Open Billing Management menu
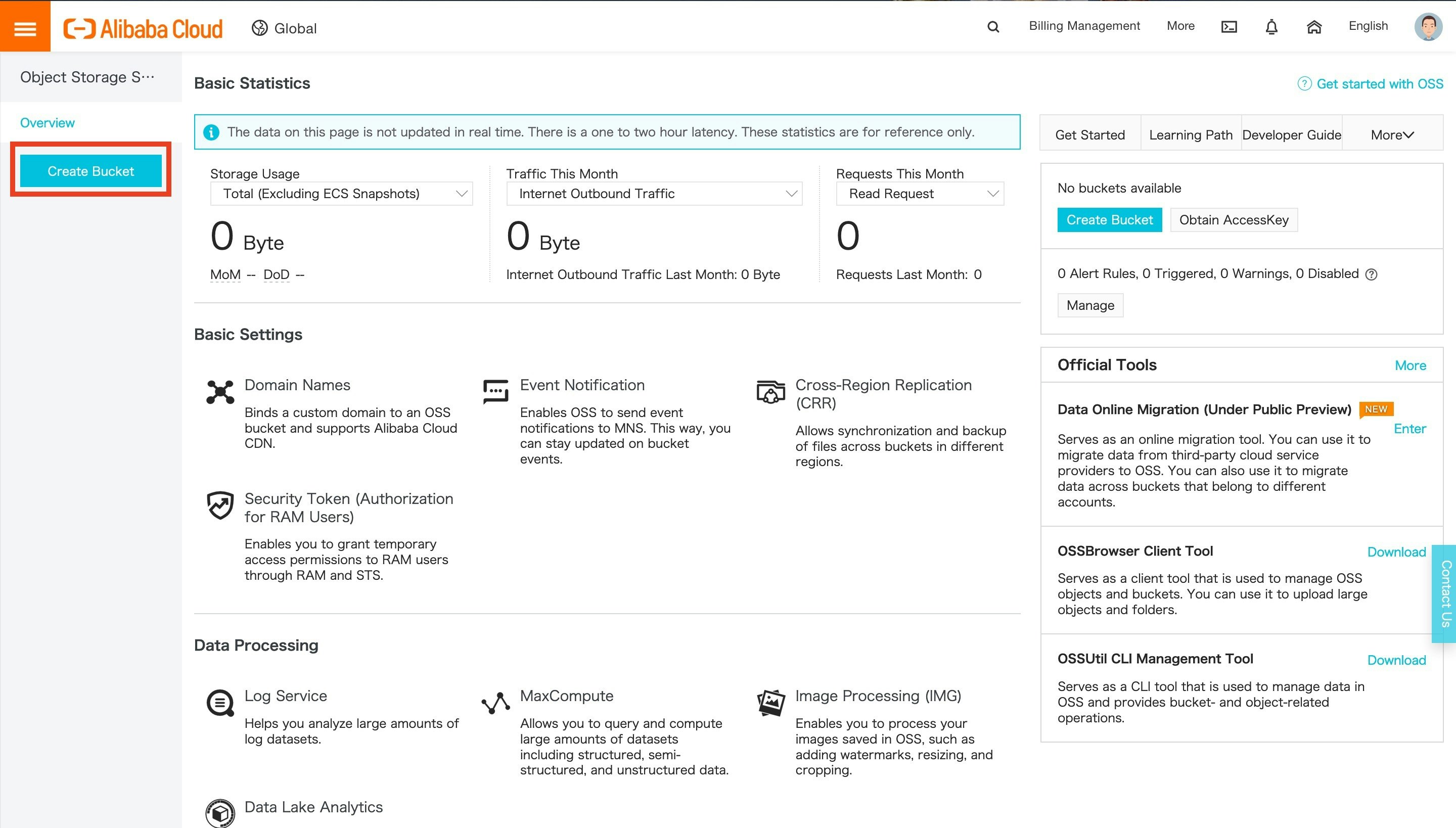Screen dimensions: 1456x828 1084,26
